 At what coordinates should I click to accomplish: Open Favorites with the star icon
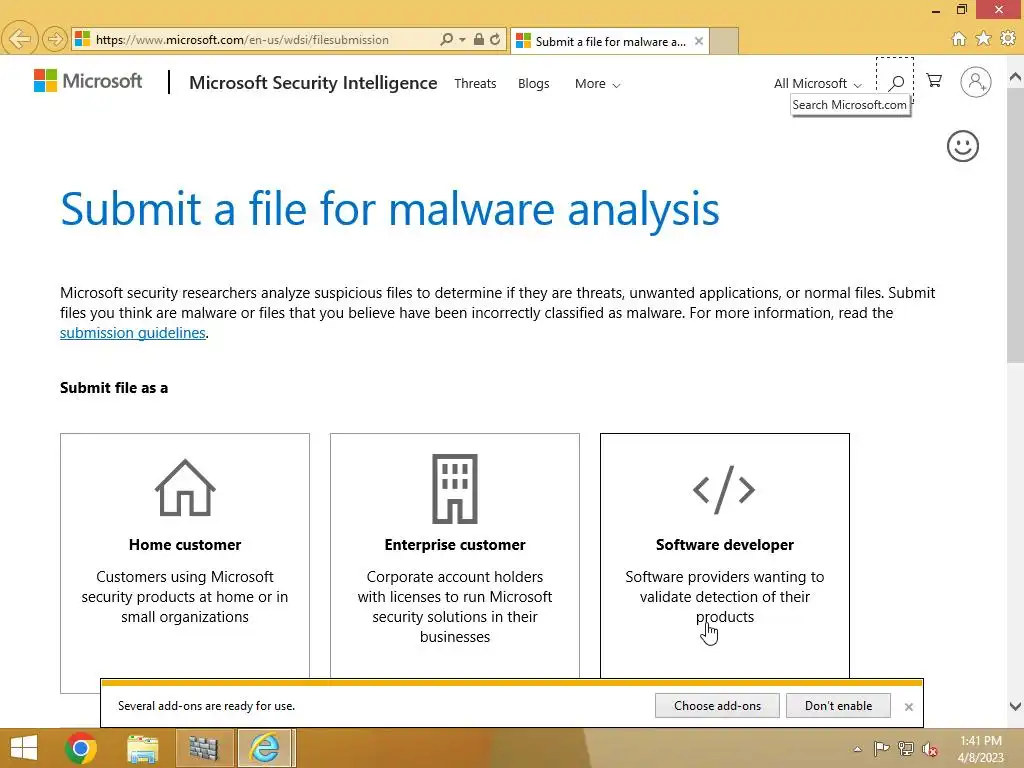click(984, 39)
